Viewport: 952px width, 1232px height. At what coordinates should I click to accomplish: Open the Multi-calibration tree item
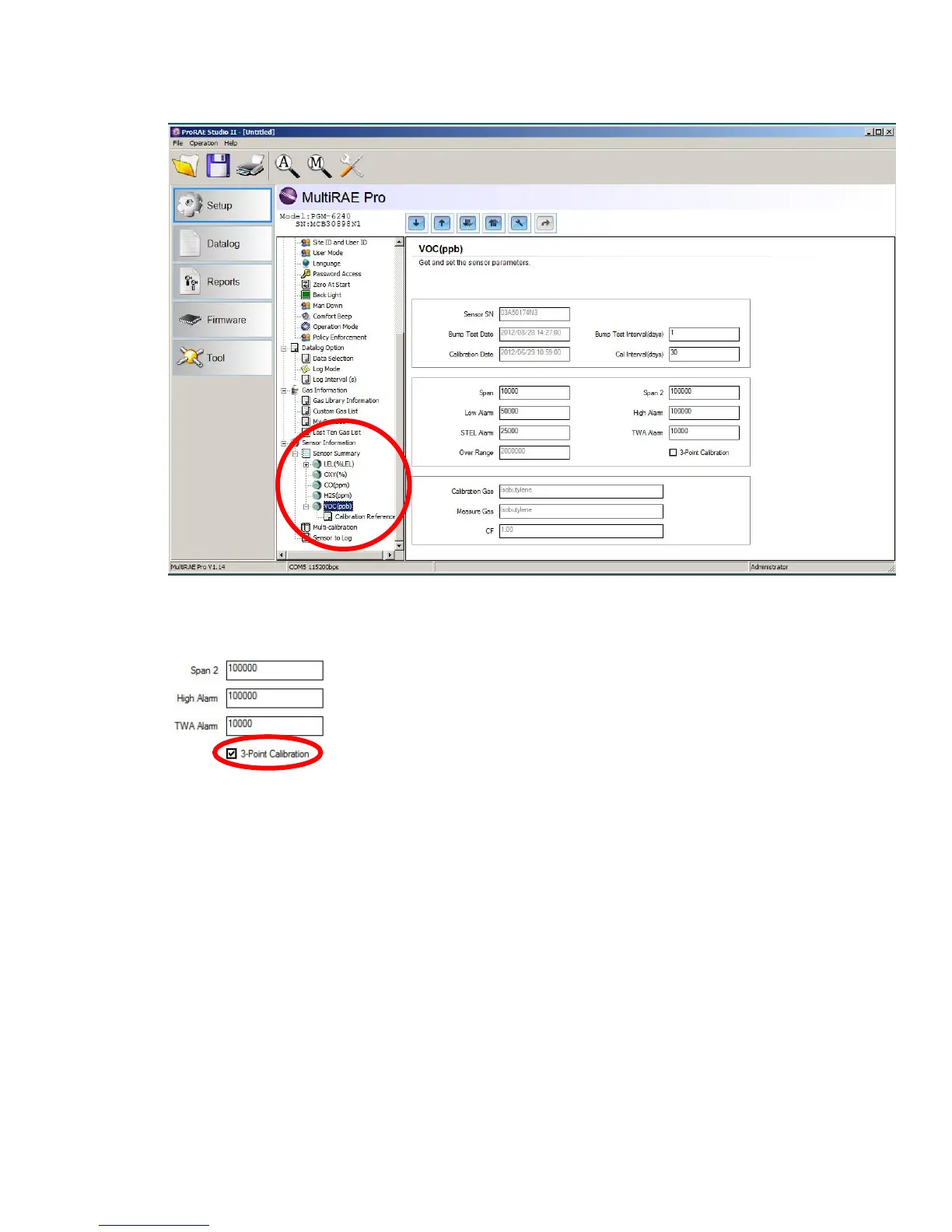point(335,527)
